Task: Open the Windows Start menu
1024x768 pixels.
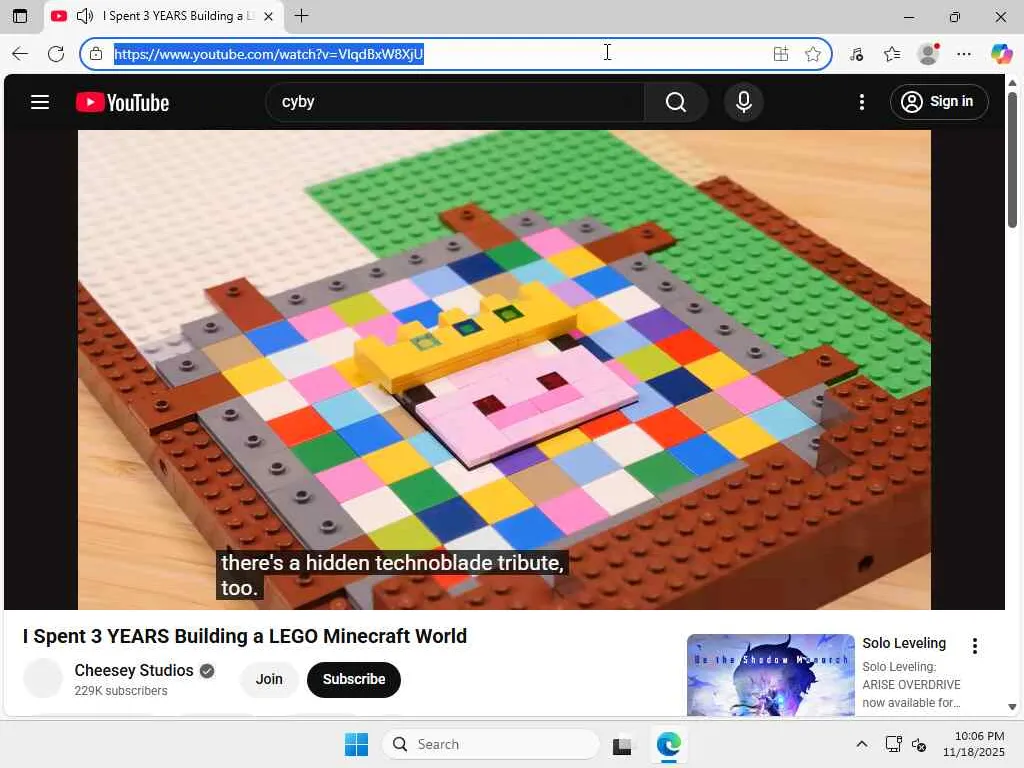Action: (357, 744)
